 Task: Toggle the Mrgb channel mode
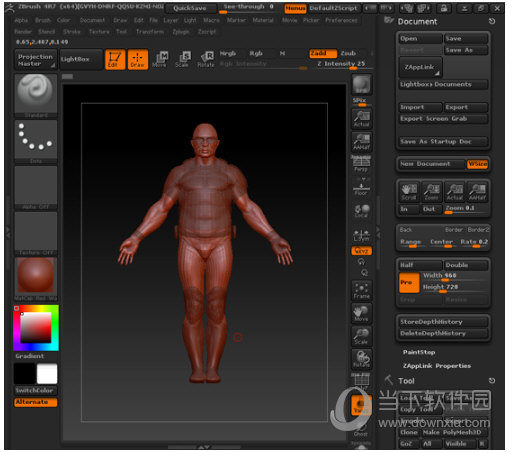pyautogui.click(x=228, y=53)
